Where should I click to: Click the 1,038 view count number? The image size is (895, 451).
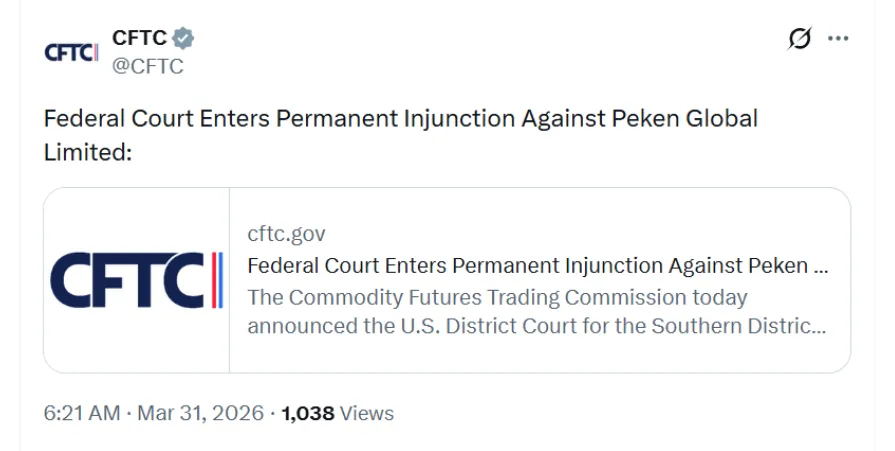tap(307, 413)
